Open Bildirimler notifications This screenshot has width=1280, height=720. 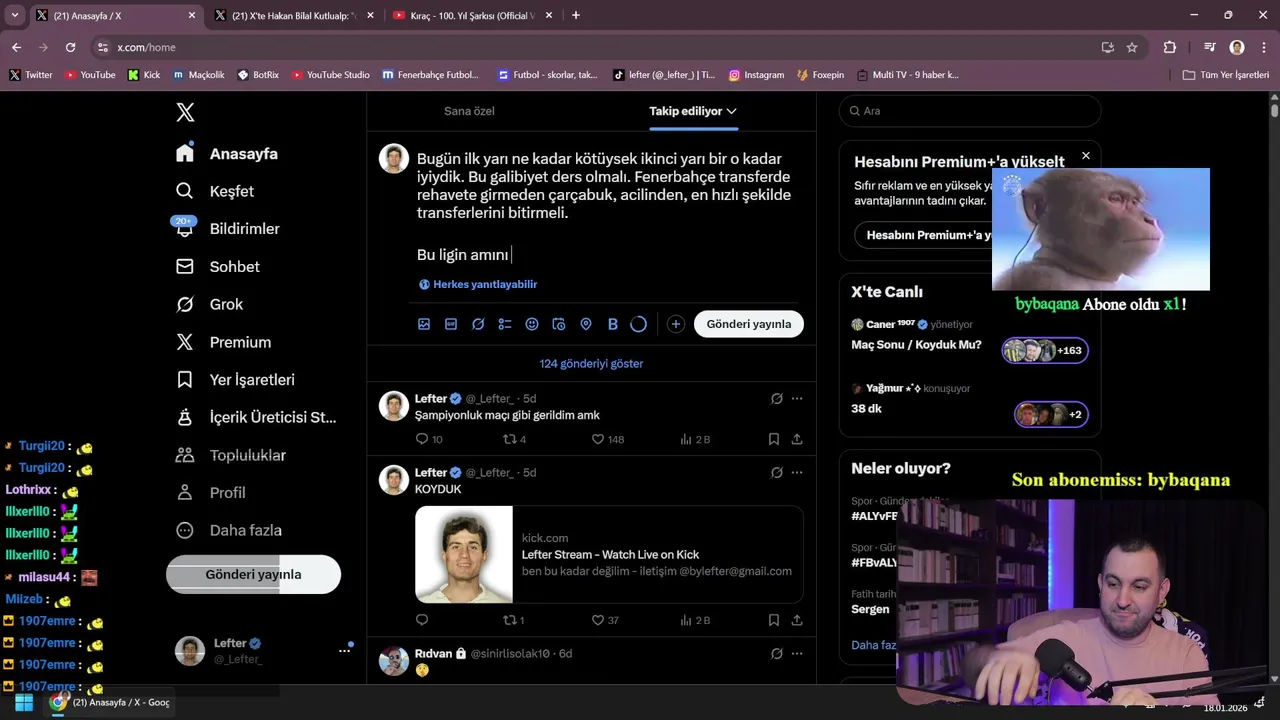point(227,229)
